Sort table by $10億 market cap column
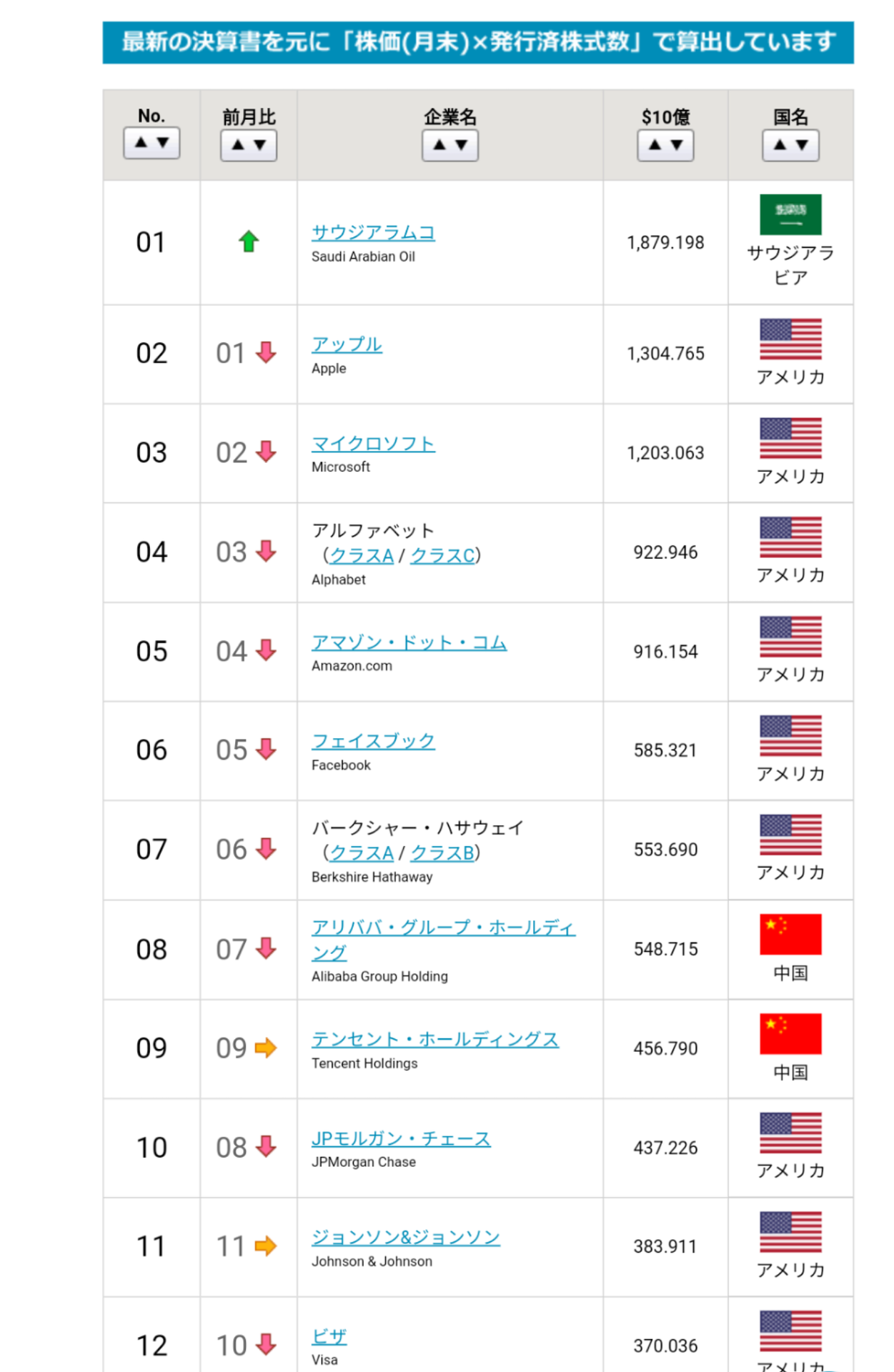894x1372 pixels. coord(665,145)
